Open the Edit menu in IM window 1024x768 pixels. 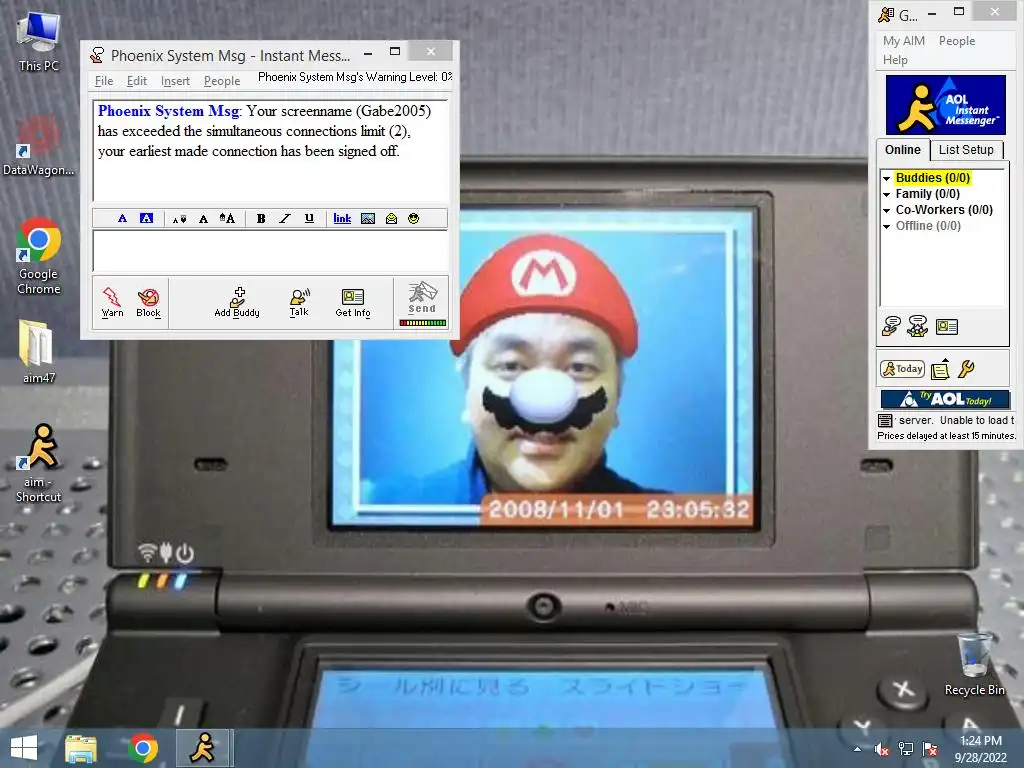(x=136, y=81)
